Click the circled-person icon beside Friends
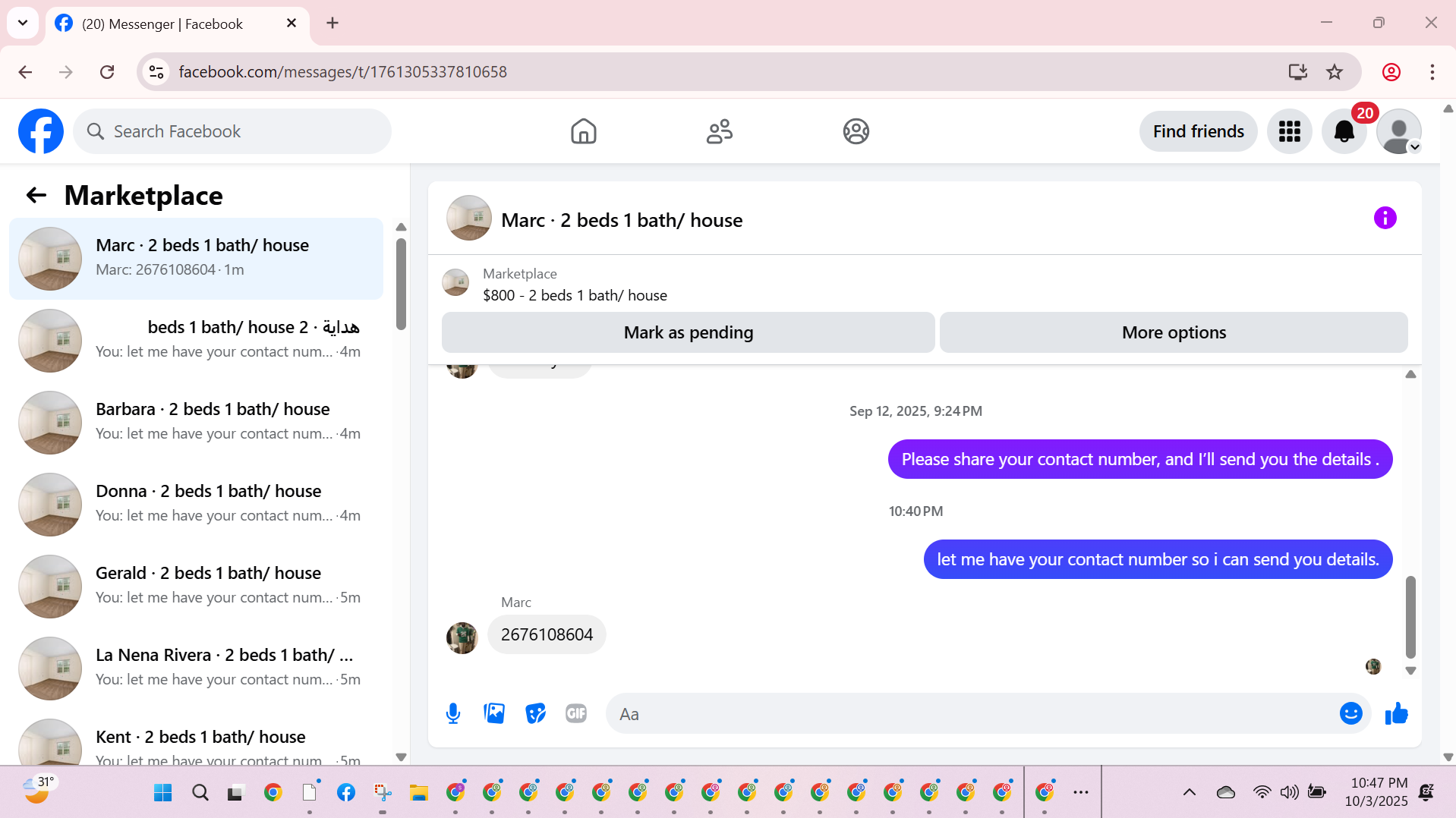The height and width of the screenshot is (818, 1456). pos(856,131)
